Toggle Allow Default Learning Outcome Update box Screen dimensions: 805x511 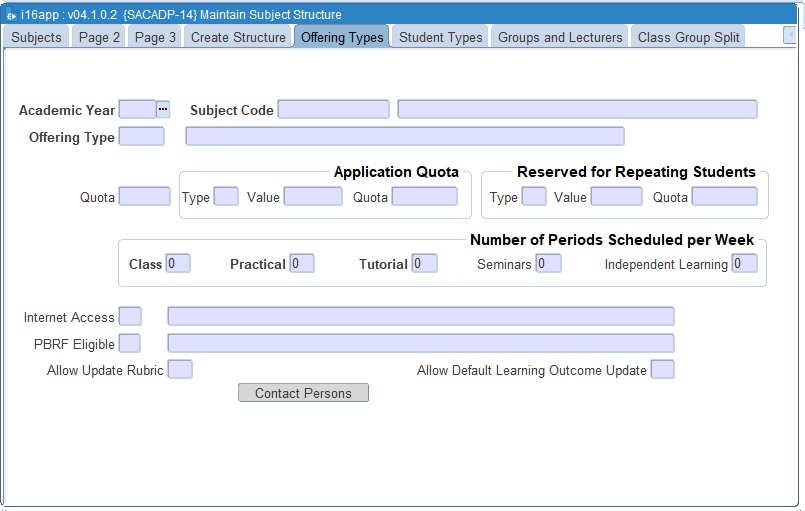click(662, 370)
